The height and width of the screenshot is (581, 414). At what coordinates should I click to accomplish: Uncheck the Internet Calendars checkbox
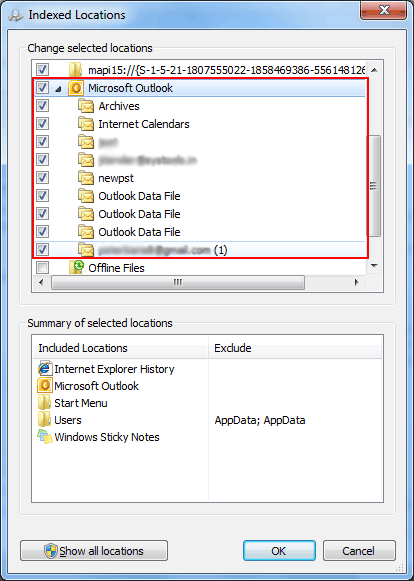[x=42, y=123]
